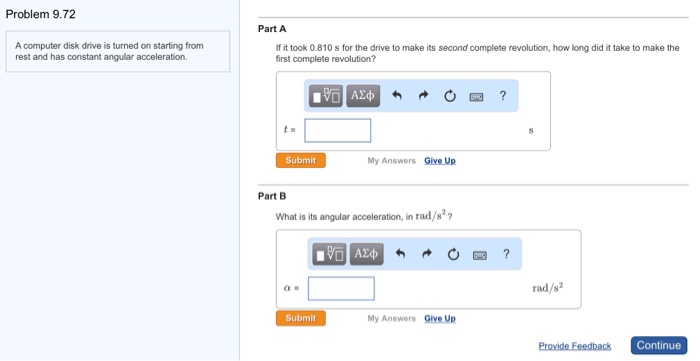The height and width of the screenshot is (361, 700).
Task: Undo last entry in Part A
Action: pyautogui.click(x=397, y=95)
